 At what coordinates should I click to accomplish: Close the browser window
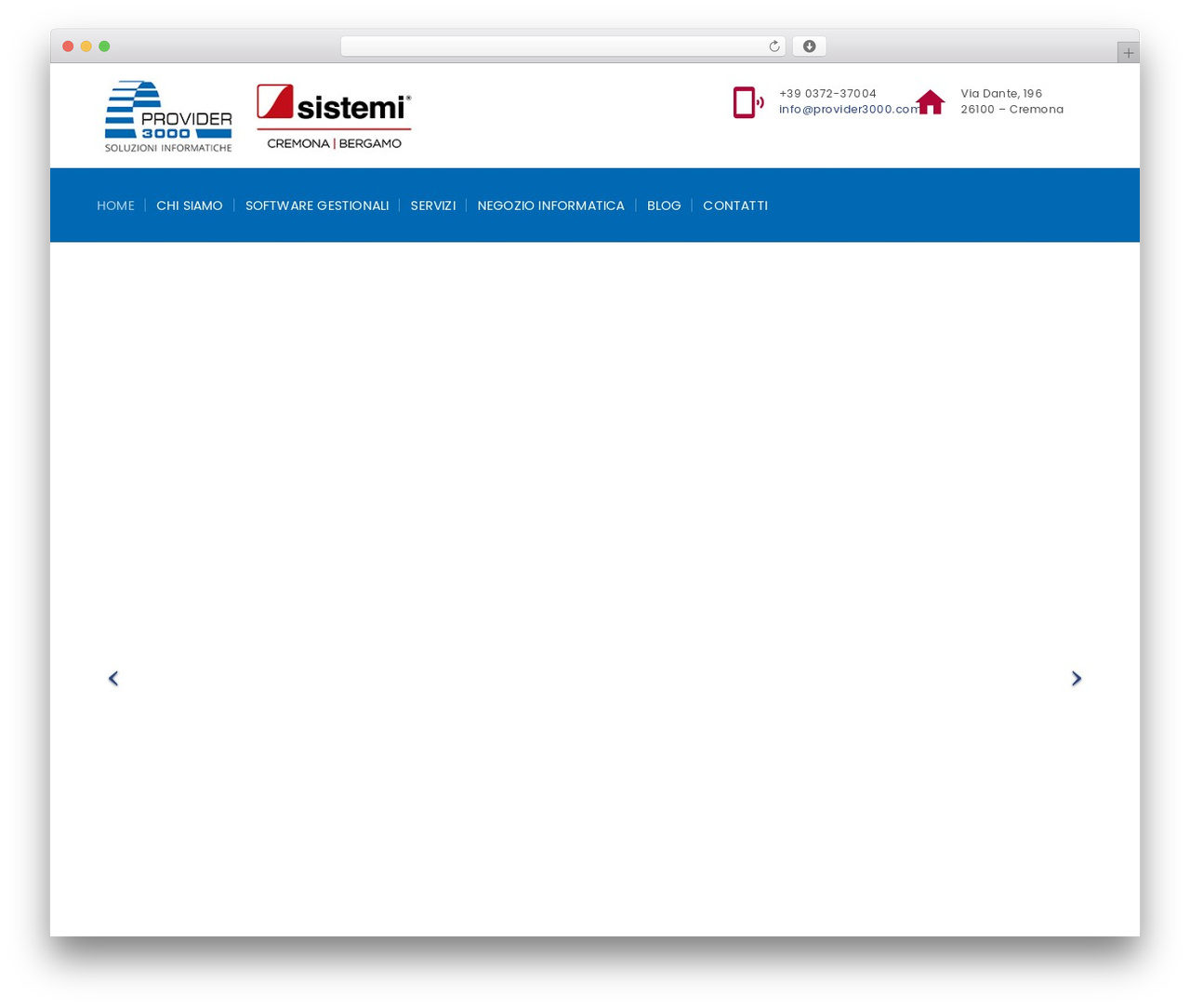pos(68,46)
